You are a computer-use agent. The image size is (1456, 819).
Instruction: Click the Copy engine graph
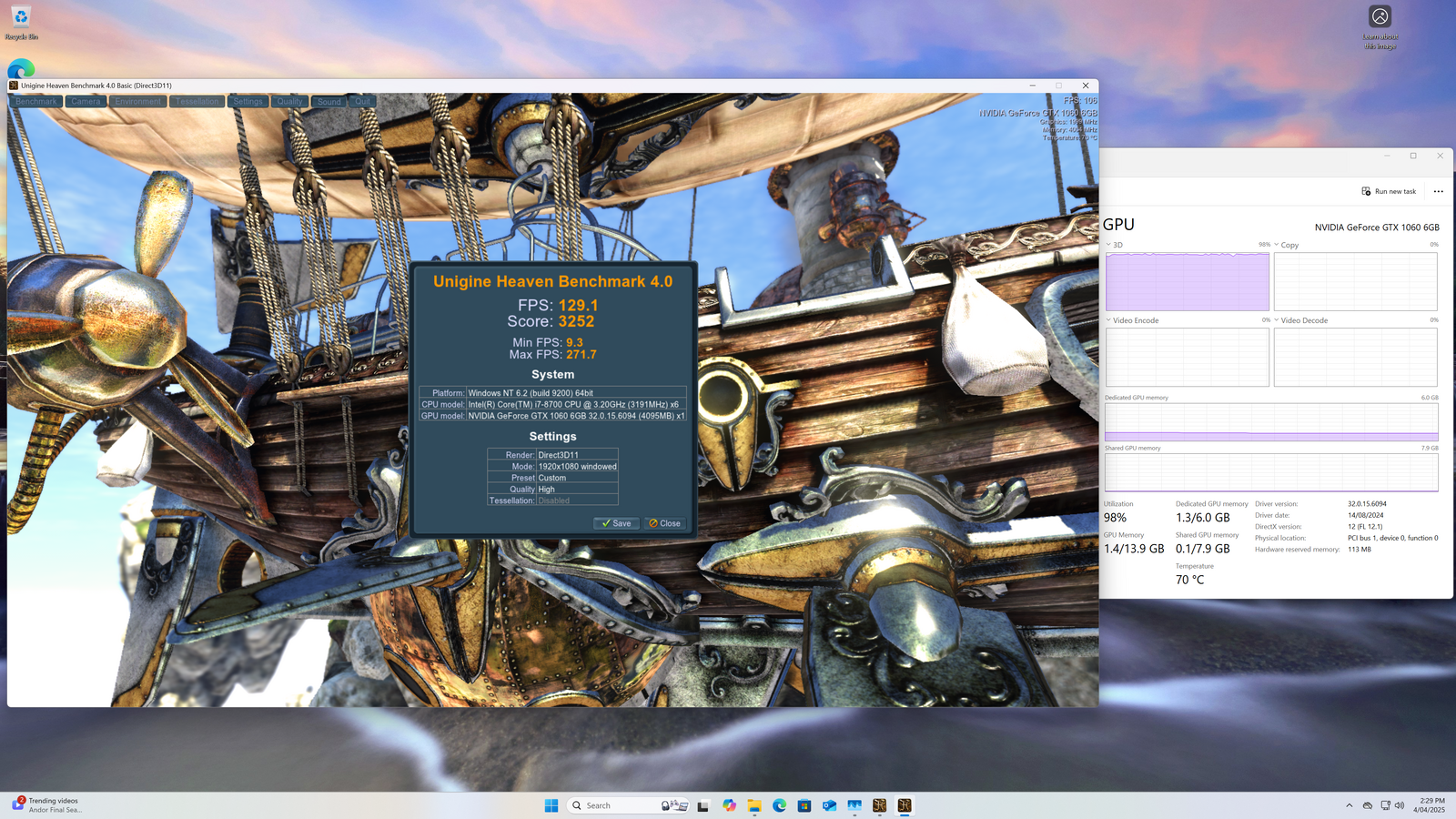[1355, 281]
